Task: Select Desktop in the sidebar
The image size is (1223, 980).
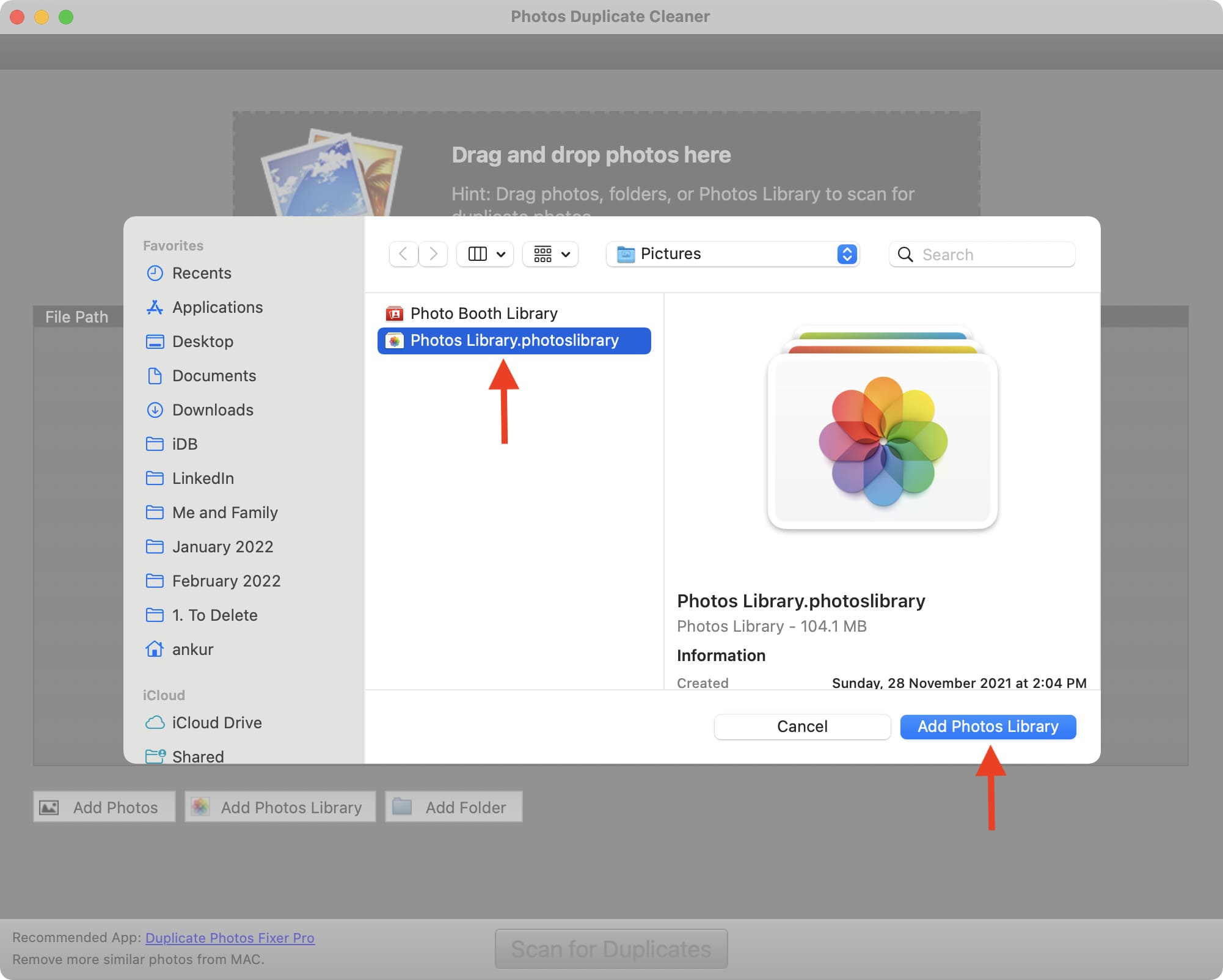Action: [244, 342]
